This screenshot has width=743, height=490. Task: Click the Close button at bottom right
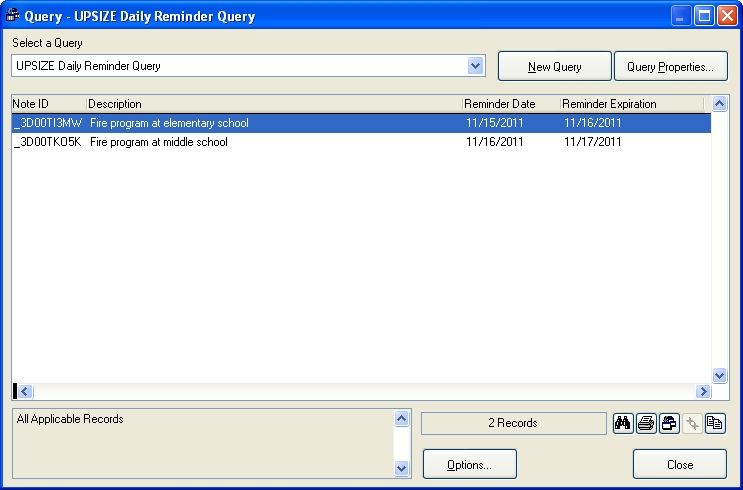680,464
